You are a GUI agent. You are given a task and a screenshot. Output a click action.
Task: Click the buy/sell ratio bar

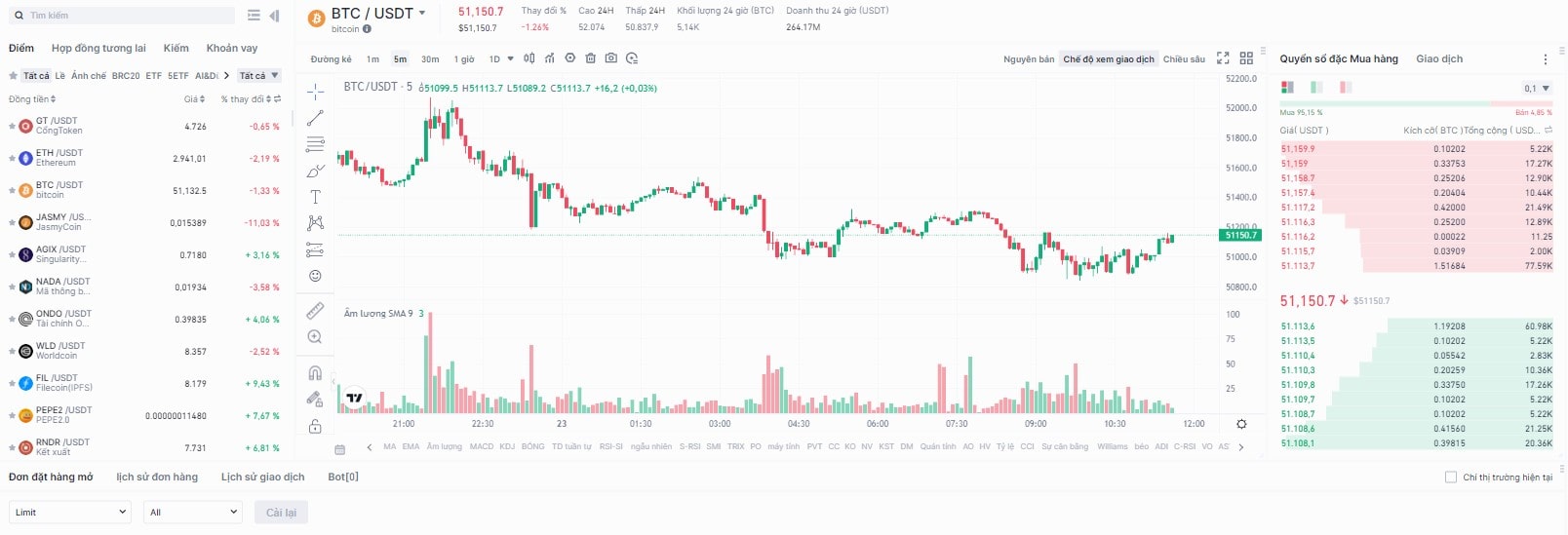coord(1416,103)
